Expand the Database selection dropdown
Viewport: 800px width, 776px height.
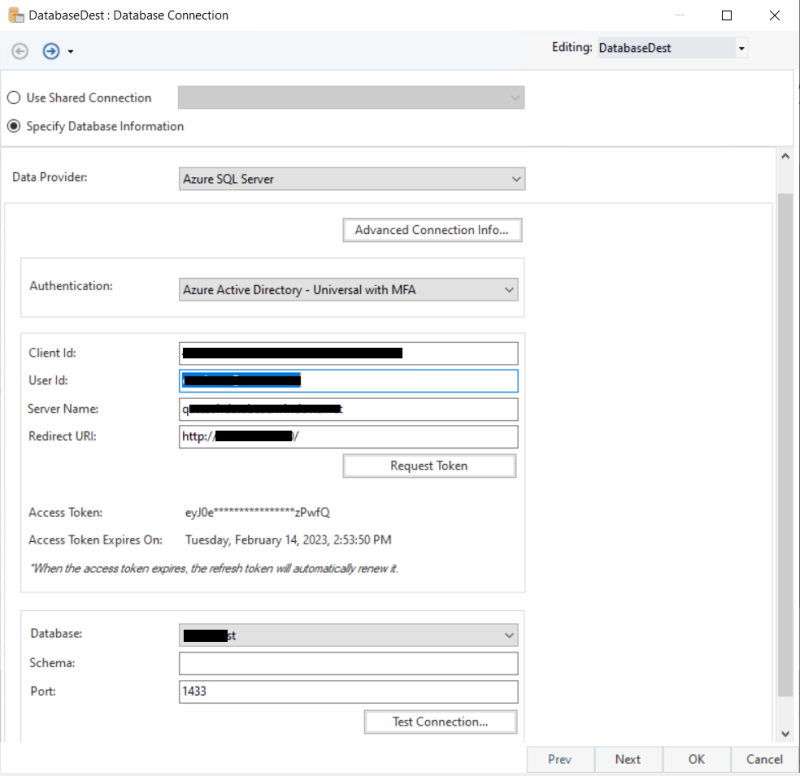click(509, 634)
